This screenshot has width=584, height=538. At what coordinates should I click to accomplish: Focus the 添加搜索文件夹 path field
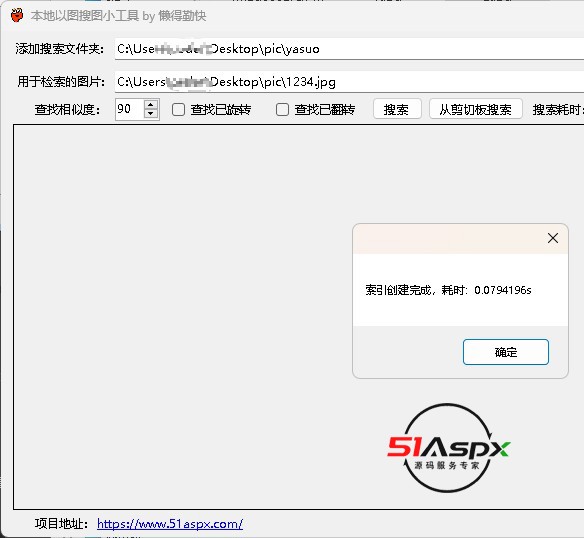pyautogui.click(x=349, y=49)
